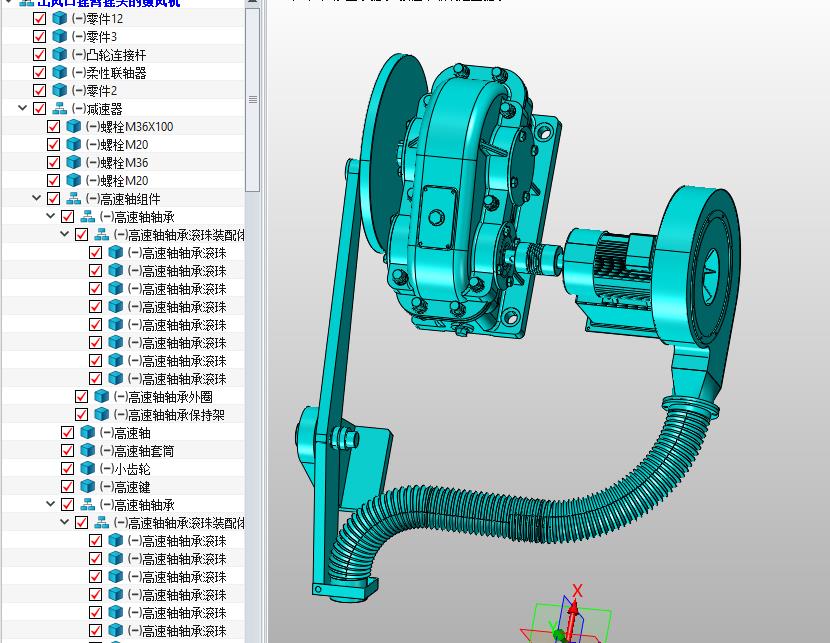
Task: Collapse 高速轴轴承 node directly below 高速键
Action: coord(50,504)
